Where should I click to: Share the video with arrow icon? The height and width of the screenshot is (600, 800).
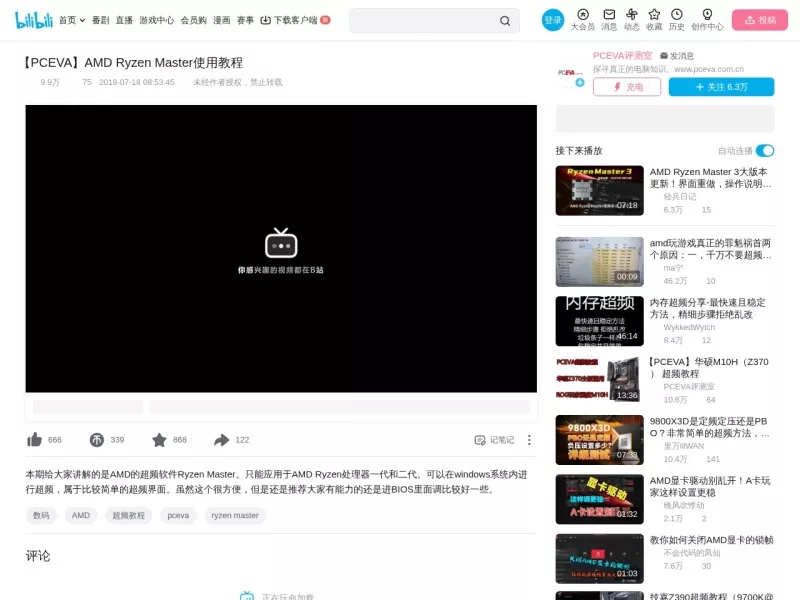pyautogui.click(x=221, y=440)
